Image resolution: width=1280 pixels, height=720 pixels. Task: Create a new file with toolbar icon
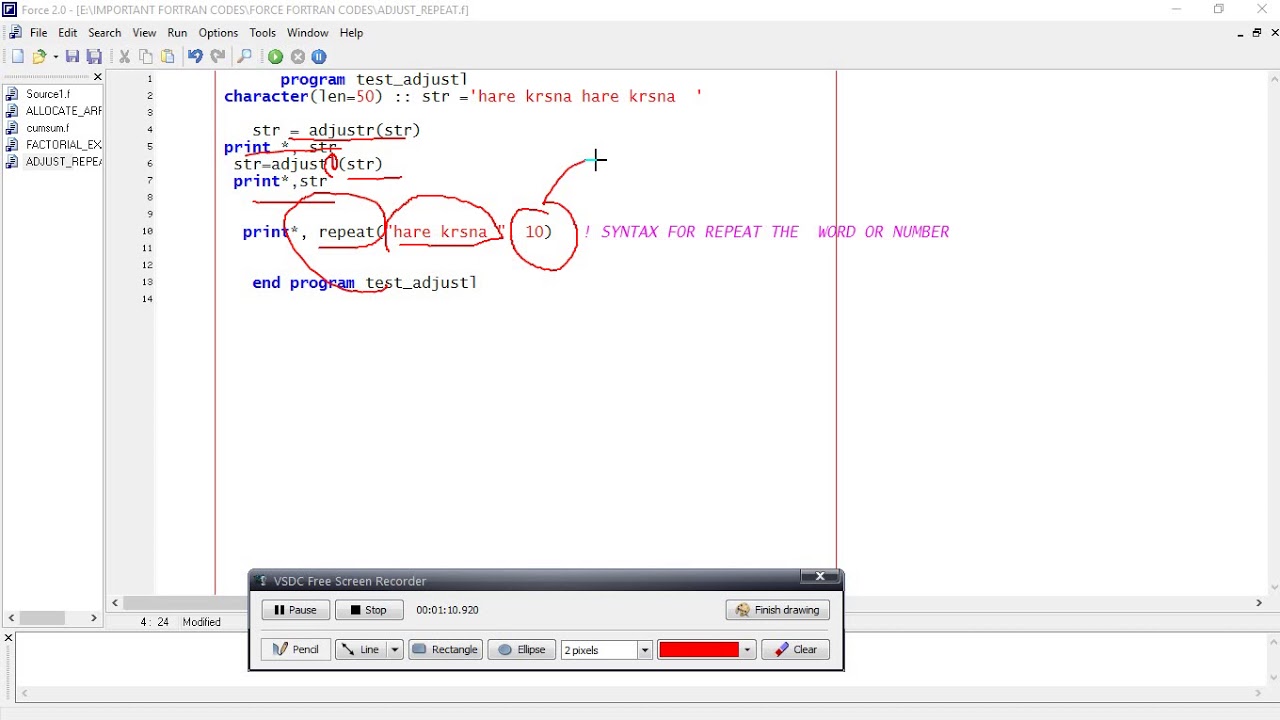[17, 57]
